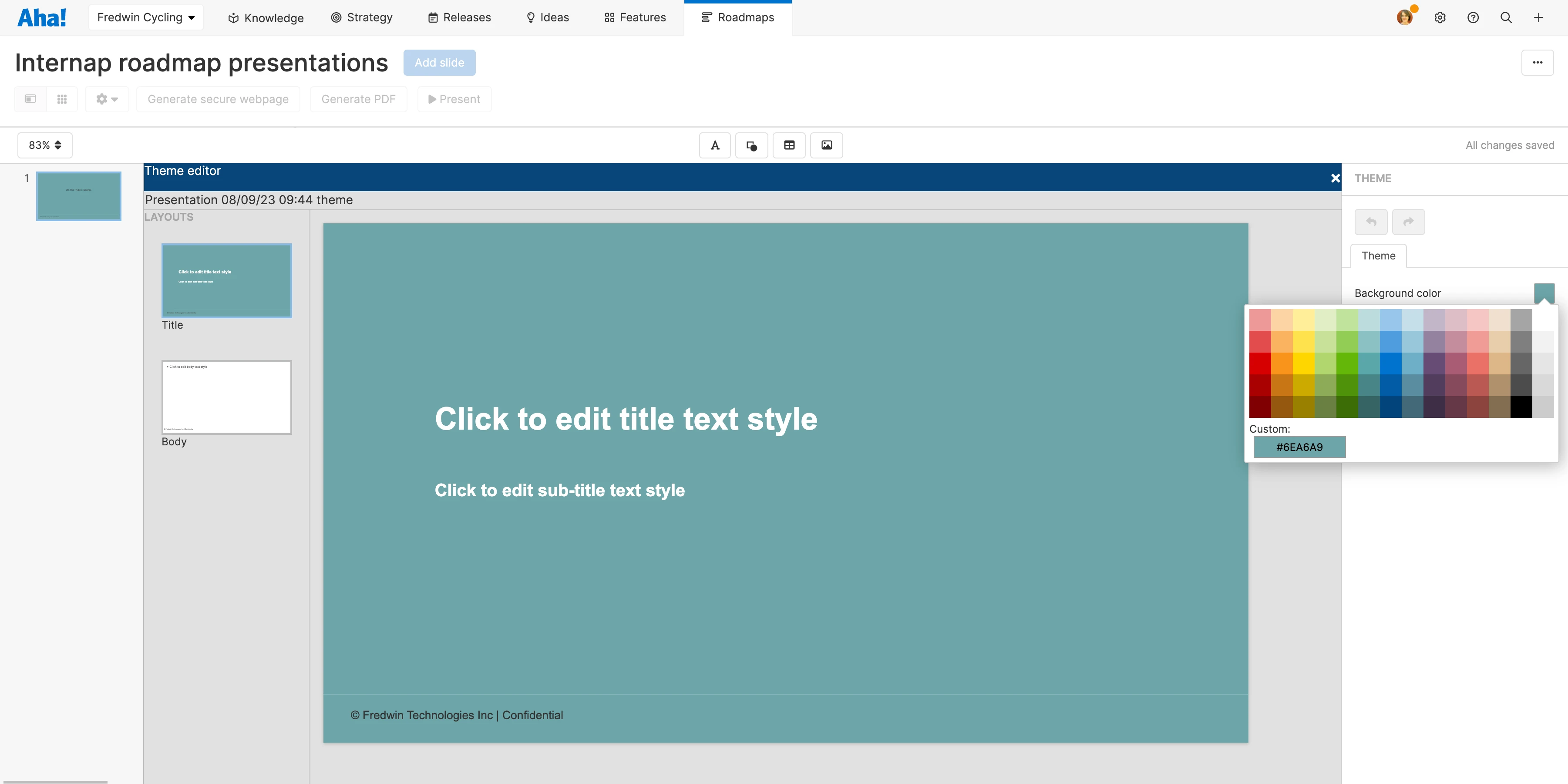
Task: Open the single slide view
Action: click(30, 99)
